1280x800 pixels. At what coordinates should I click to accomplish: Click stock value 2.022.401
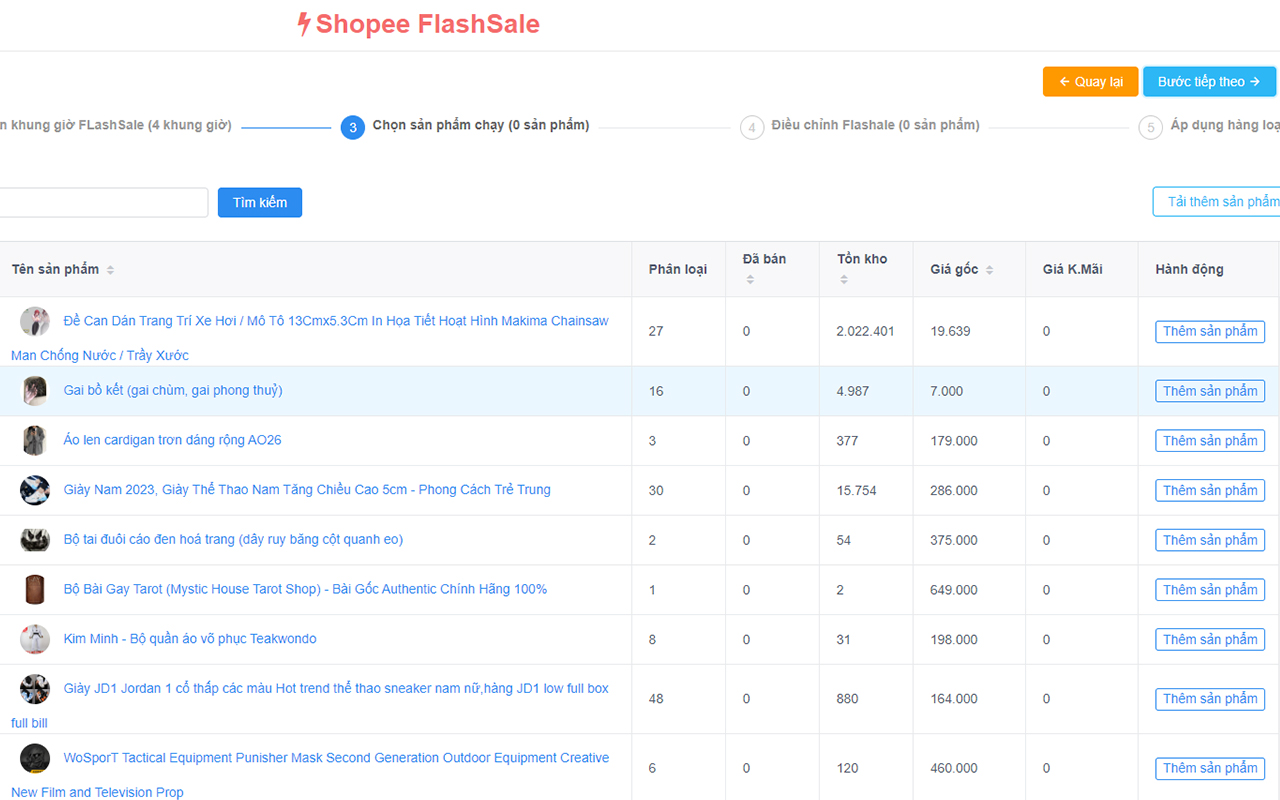tap(865, 331)
